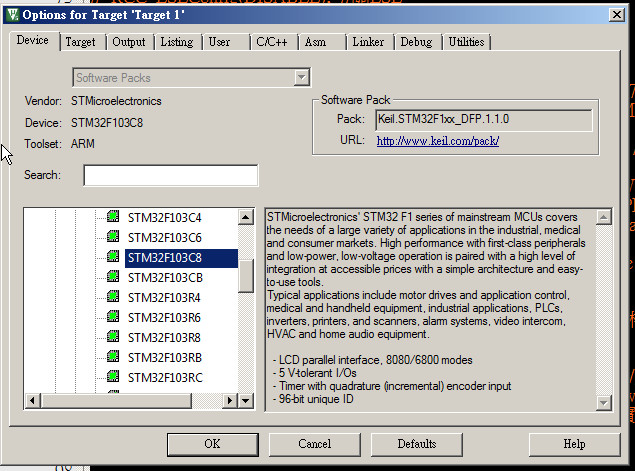The image size is (635, 471).
Task: Close the Options for Target dialog
Action: 616,15
